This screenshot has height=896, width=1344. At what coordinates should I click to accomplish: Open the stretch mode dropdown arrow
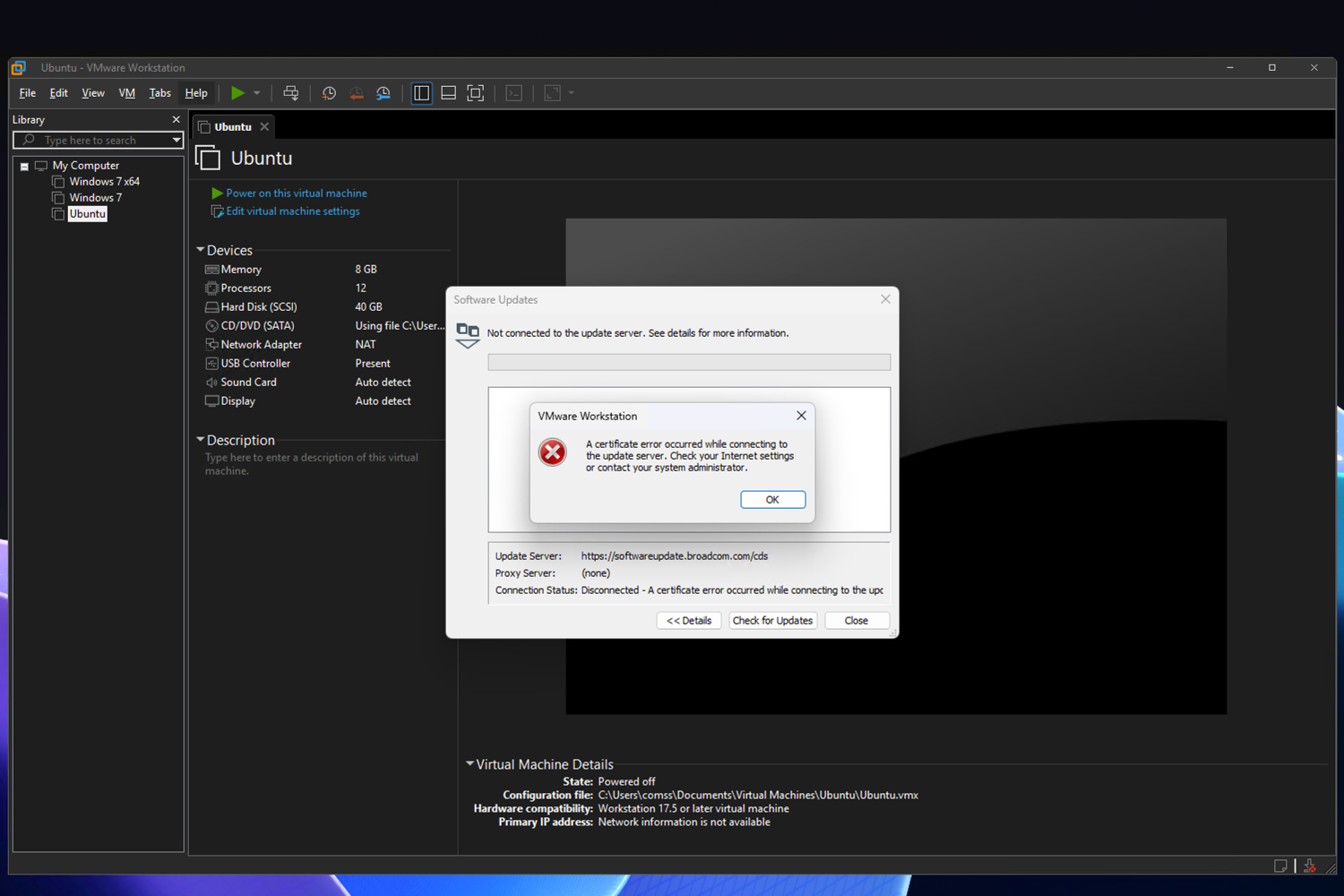click(x=572, y=93)
